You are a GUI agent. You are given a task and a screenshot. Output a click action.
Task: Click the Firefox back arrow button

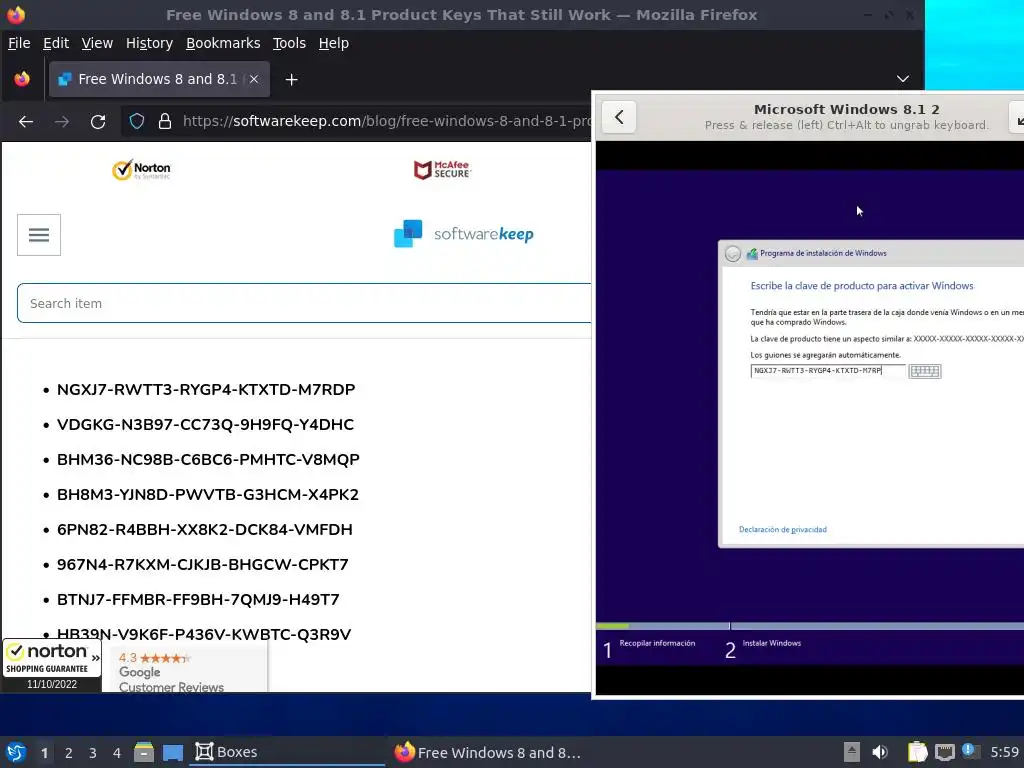click(x=26, y=121)
